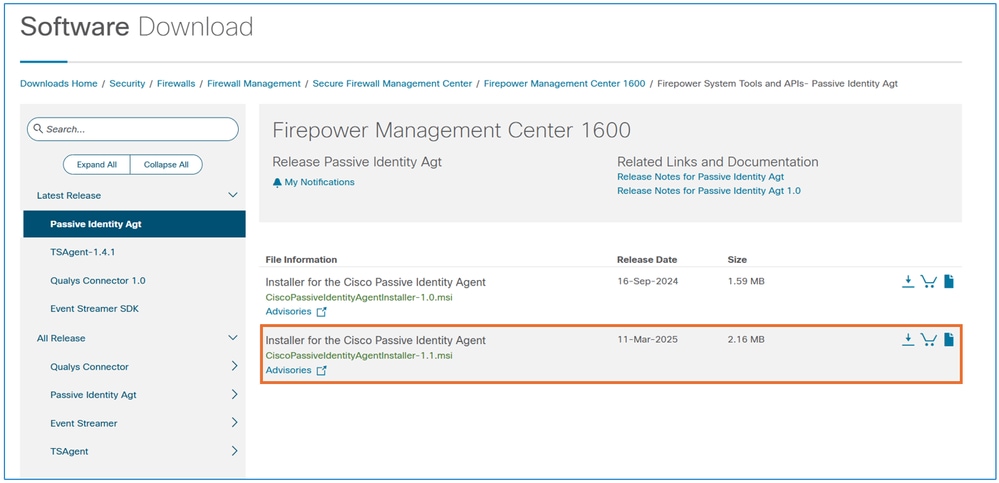Open external Advisories icon for 1.1 installer
Image resolution: width=999 pixels, height=483 pixels.
point(322,370)
